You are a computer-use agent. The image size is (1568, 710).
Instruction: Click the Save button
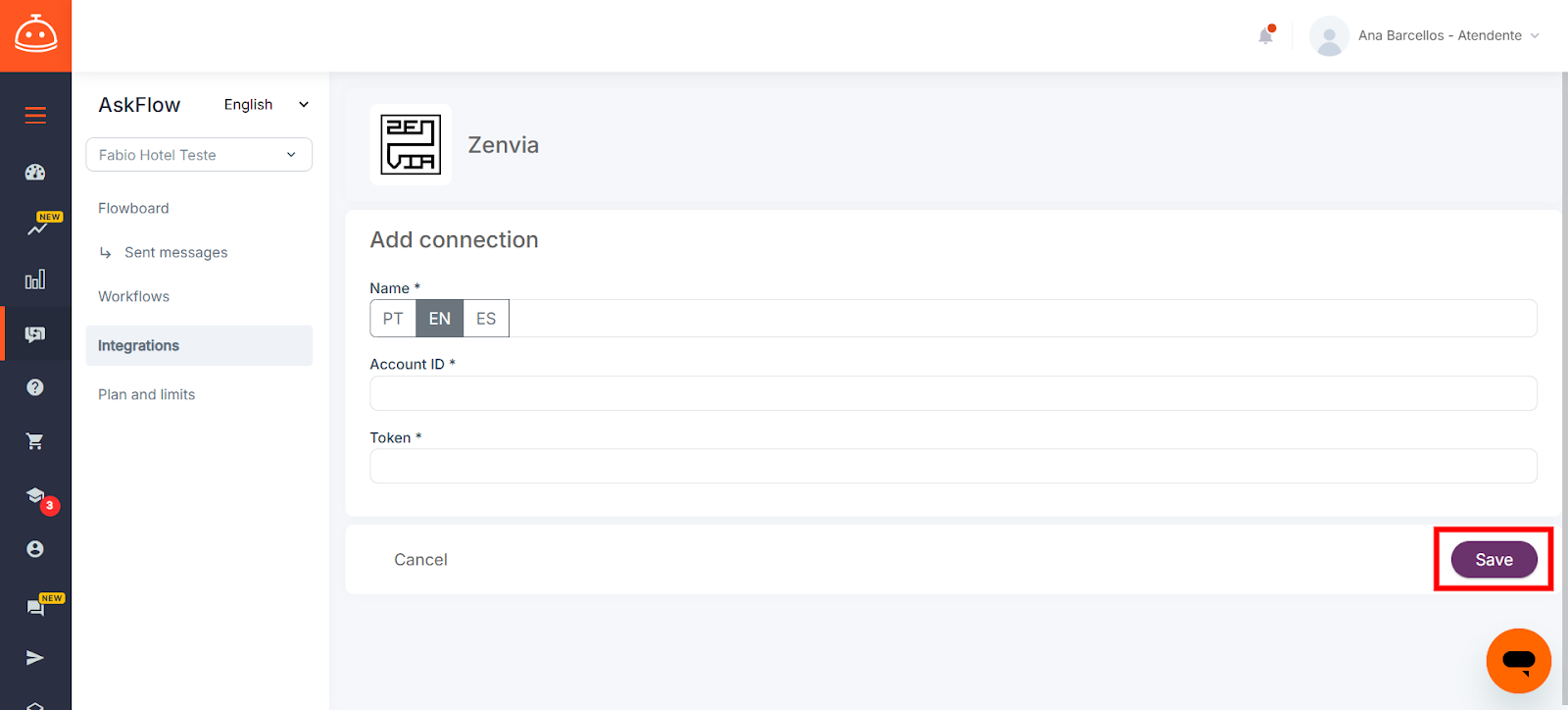click(x=1494, y=560)
